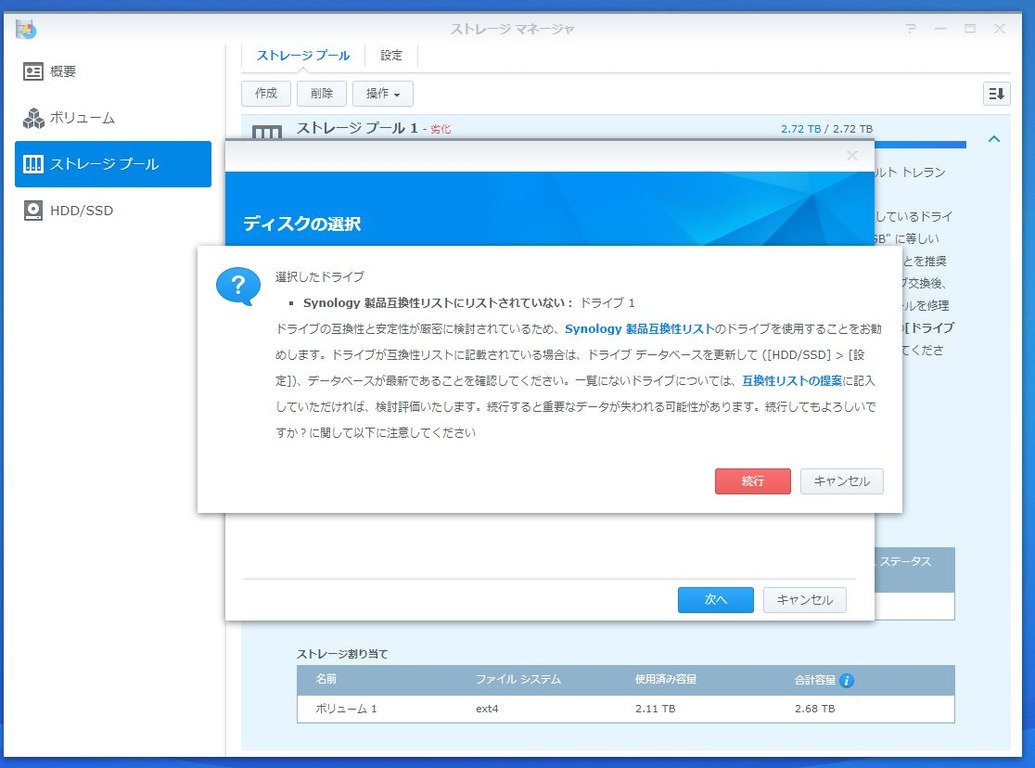Screen dimensions: 1035x768
Task: Click the ファイル システム column header
Action: tap(518, 679)
